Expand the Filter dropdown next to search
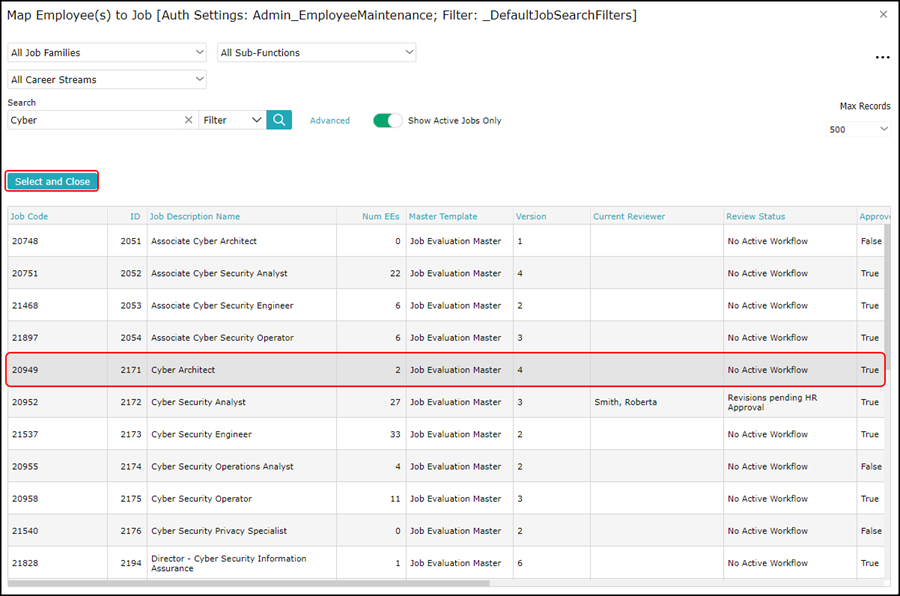This screenshot has width=900, height=596. coord(232,120)
